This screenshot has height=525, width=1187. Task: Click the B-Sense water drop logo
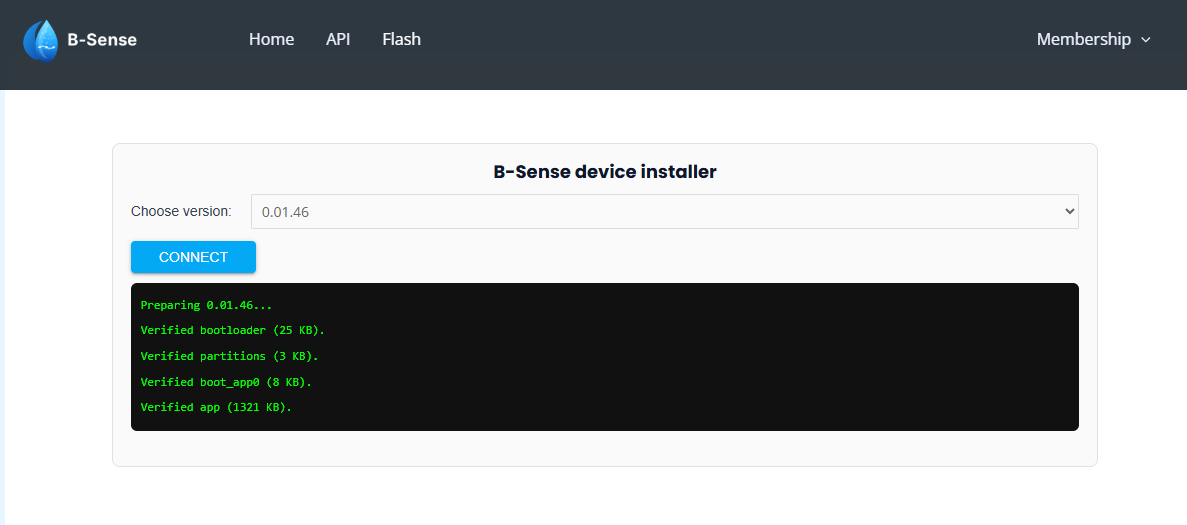tap(41, 40)
